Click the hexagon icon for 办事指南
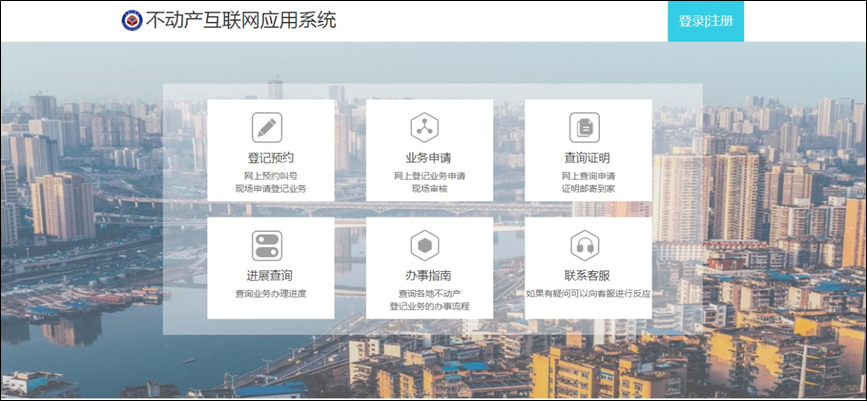 point(425,246)
